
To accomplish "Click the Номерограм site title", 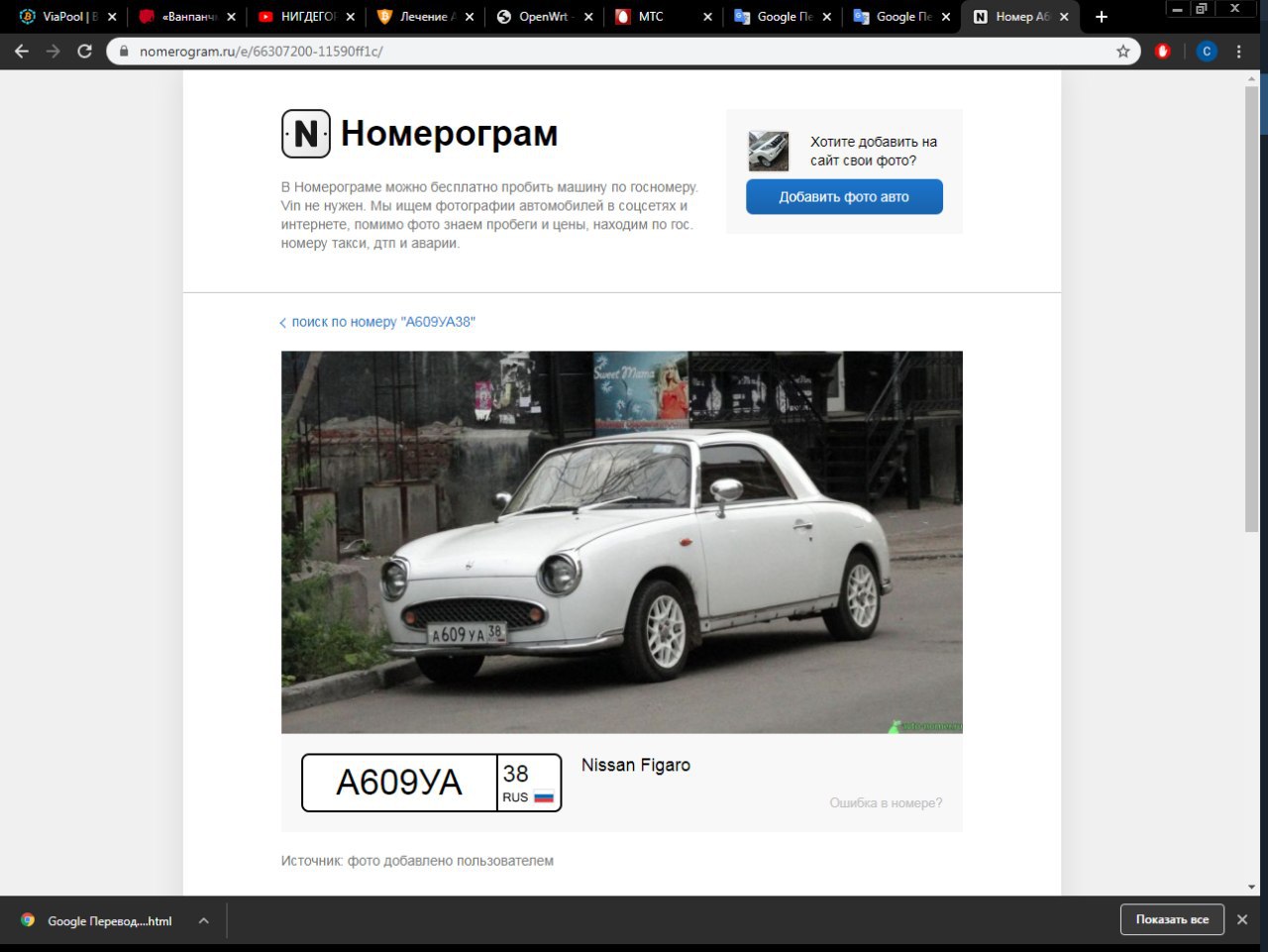I will tap(449, 133).
